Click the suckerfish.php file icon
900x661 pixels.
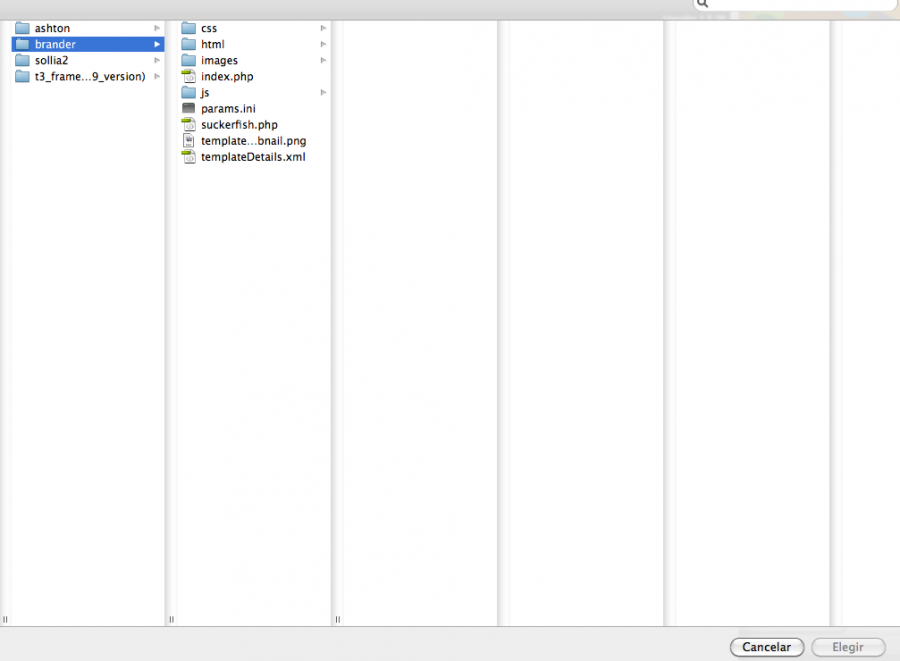[x=189, y=125]
